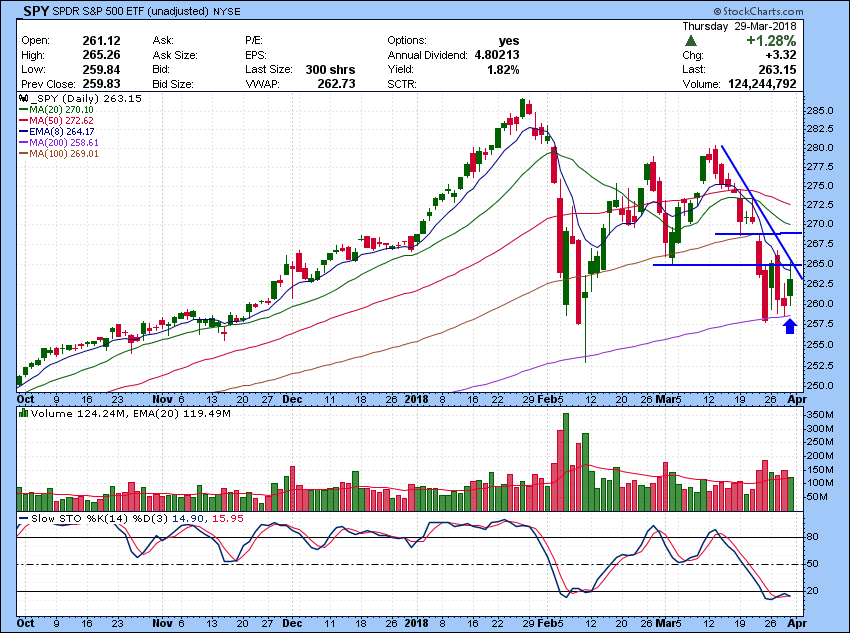Select the Open value 261.12
850x633 pixels.
point(101,41)
